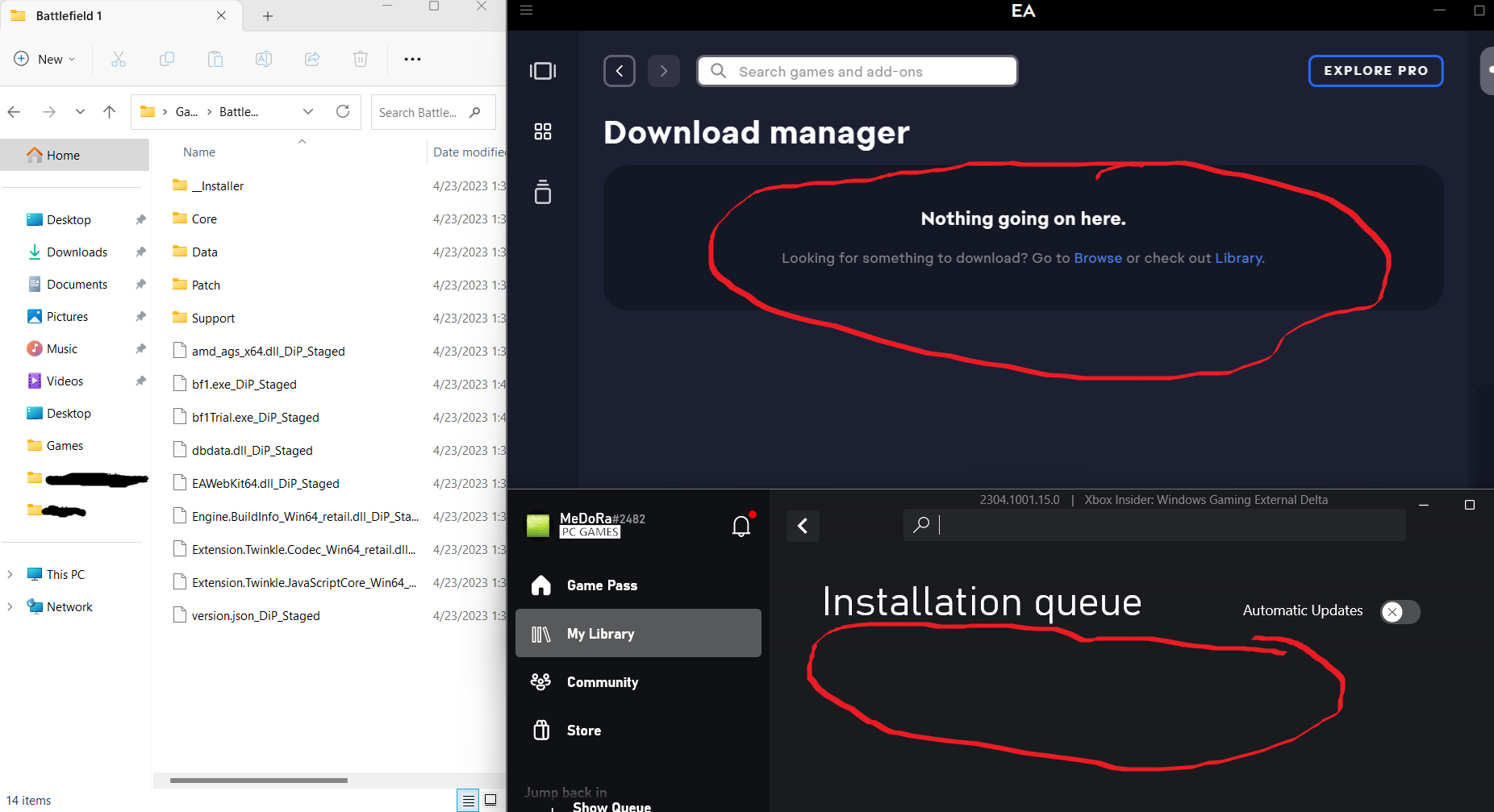The image size is (1494, 812).
Task: Open the New item dropdown menu
Action: (45, 59)
